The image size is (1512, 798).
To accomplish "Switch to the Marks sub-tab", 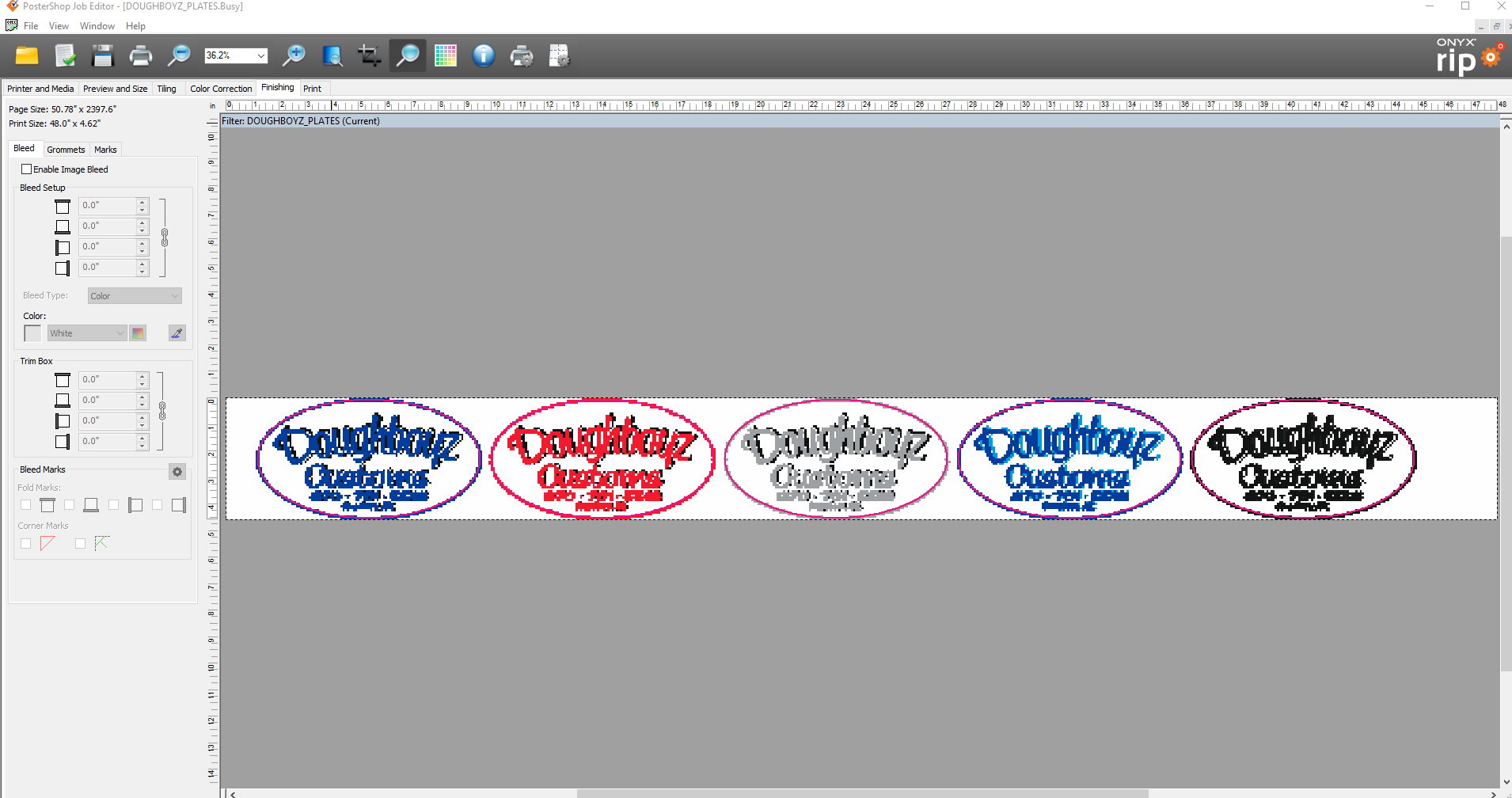I will point(105,150).
